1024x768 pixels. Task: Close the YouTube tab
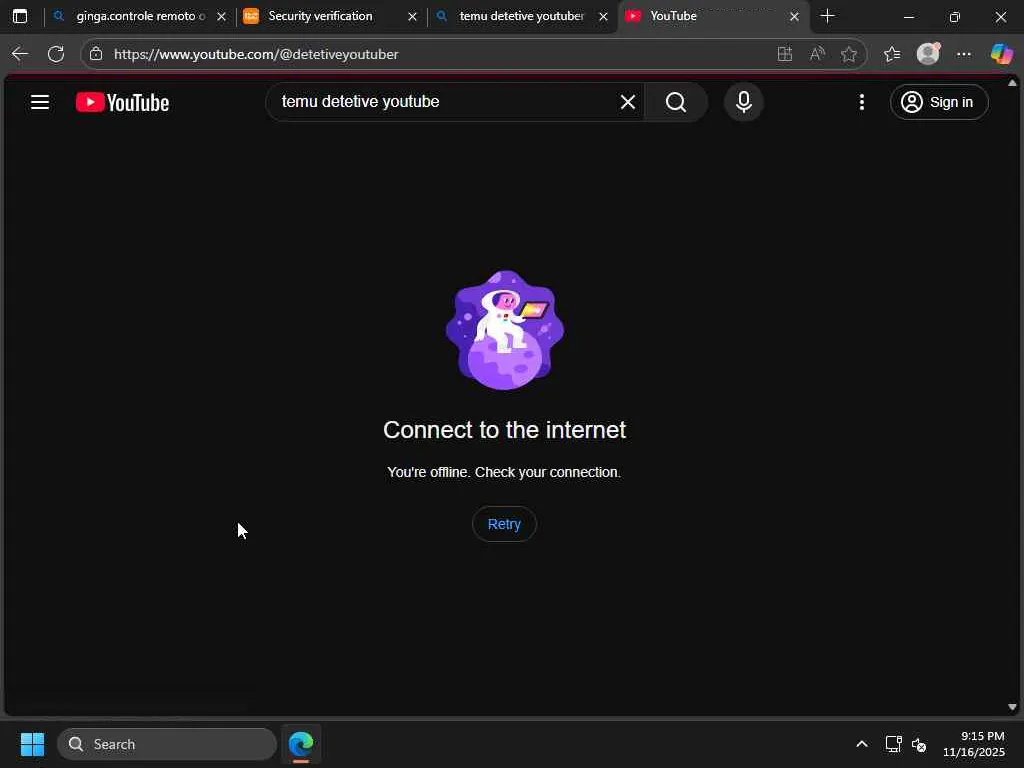(x=794, y=17)
